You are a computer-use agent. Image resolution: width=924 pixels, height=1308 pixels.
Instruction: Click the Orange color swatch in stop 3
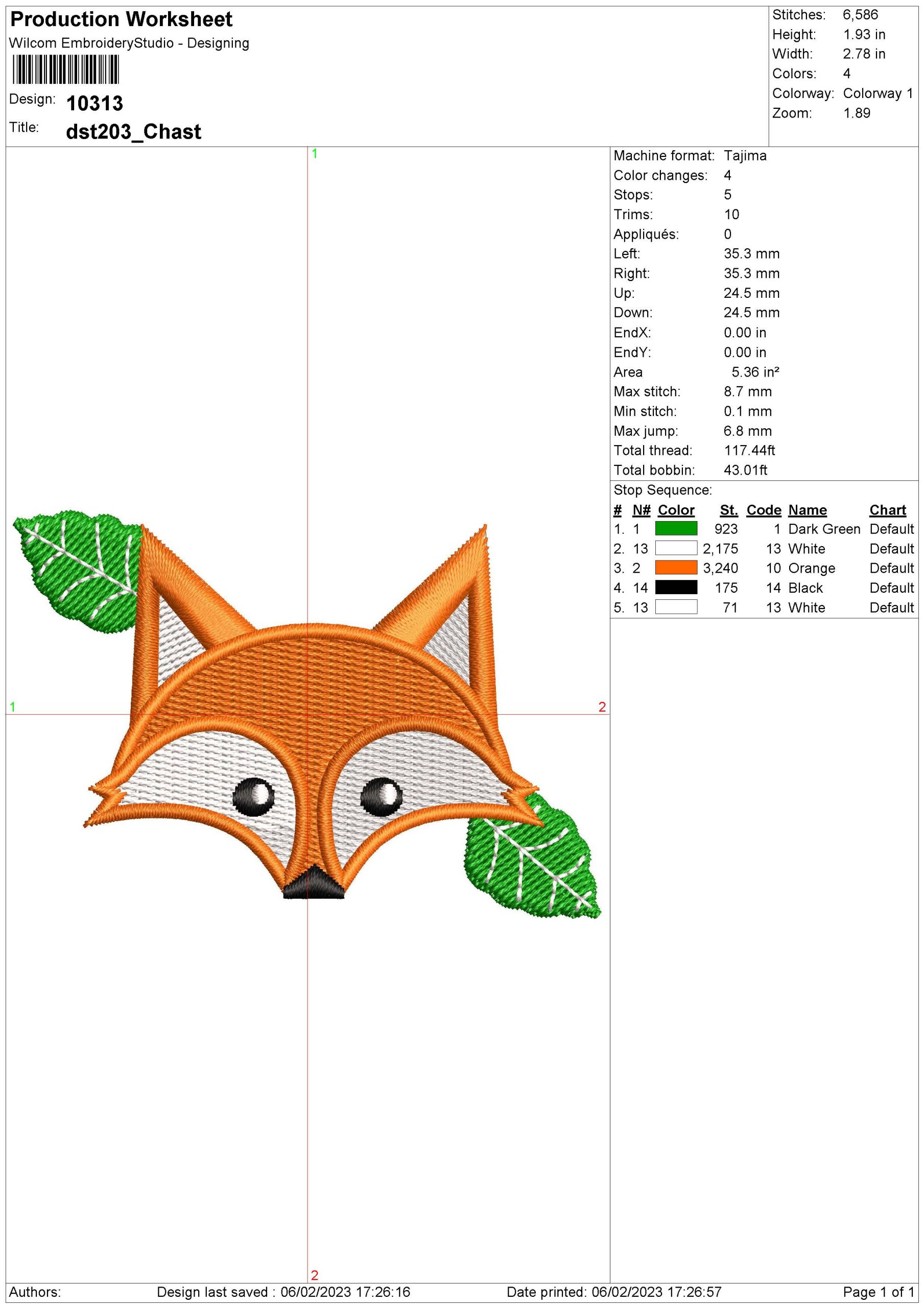pyautogui.click(x=676, y=568)
